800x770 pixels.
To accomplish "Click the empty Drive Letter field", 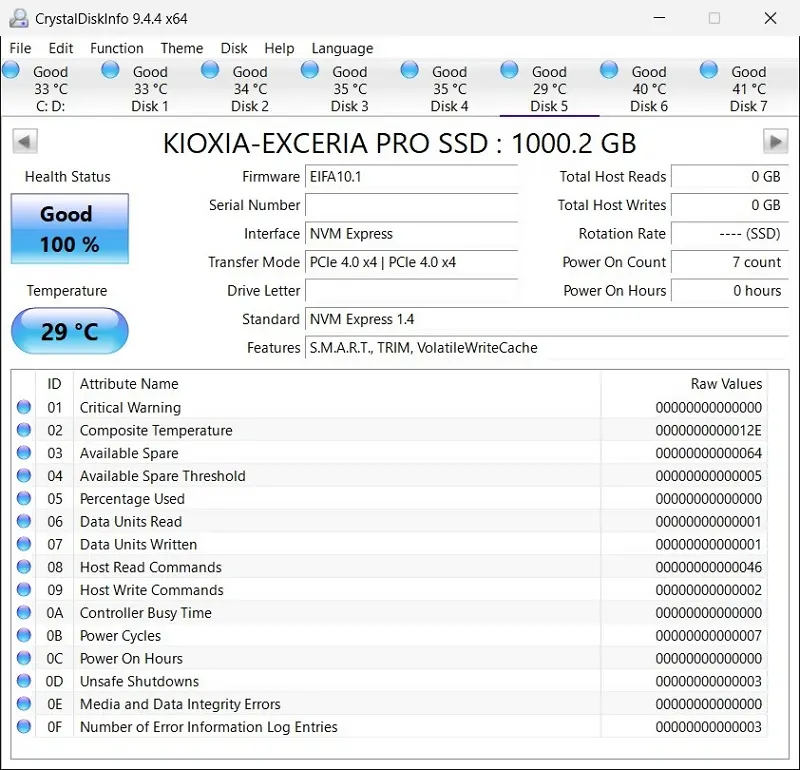I will (x=412, y=291).
